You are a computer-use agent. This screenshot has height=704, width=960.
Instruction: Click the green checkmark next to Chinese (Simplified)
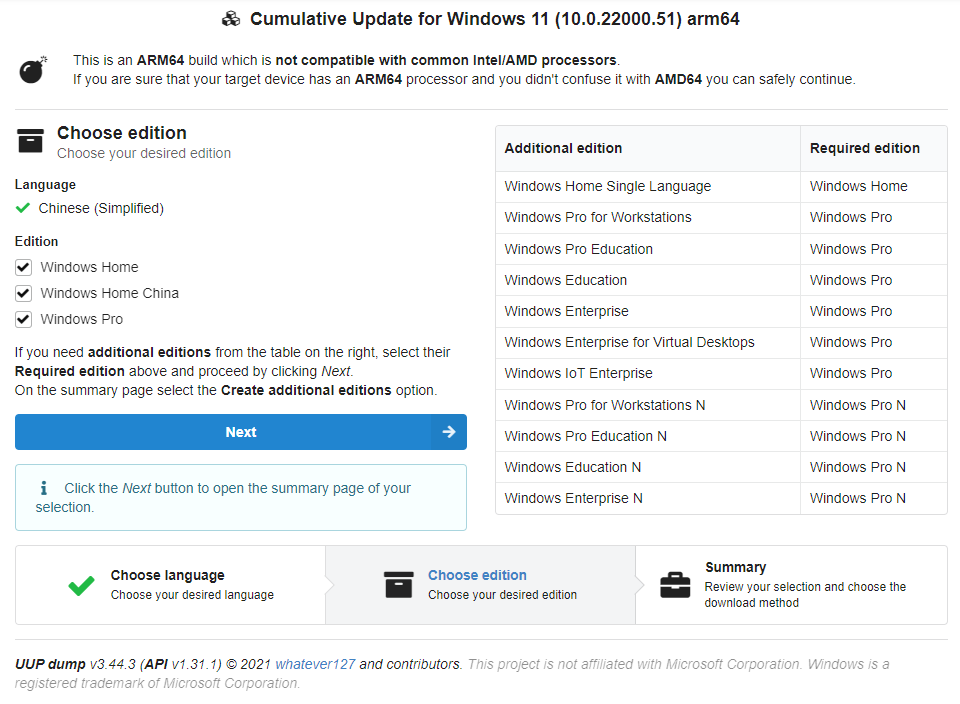tap(23, 208)
